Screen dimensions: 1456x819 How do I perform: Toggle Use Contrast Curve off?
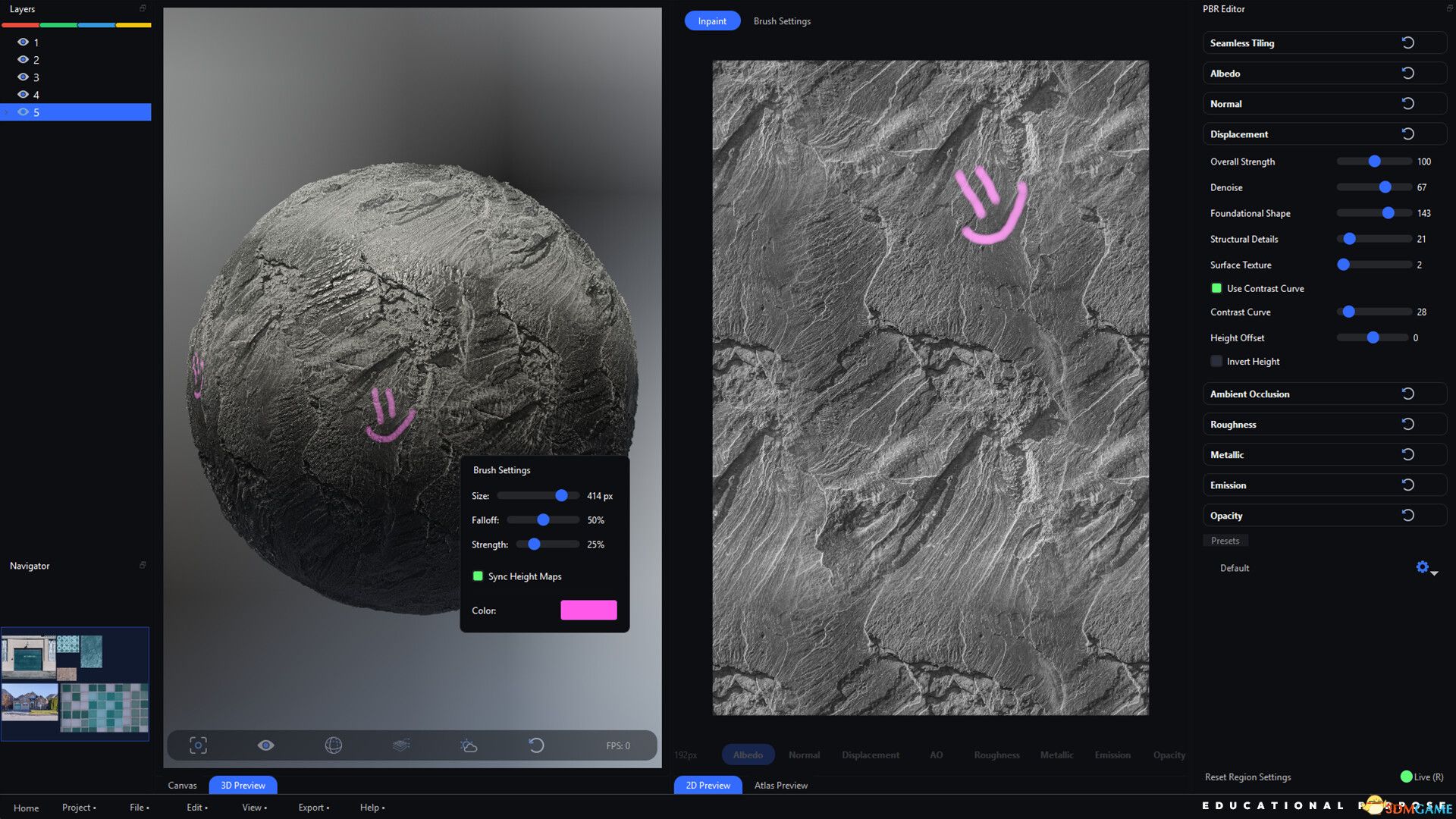1217,288
